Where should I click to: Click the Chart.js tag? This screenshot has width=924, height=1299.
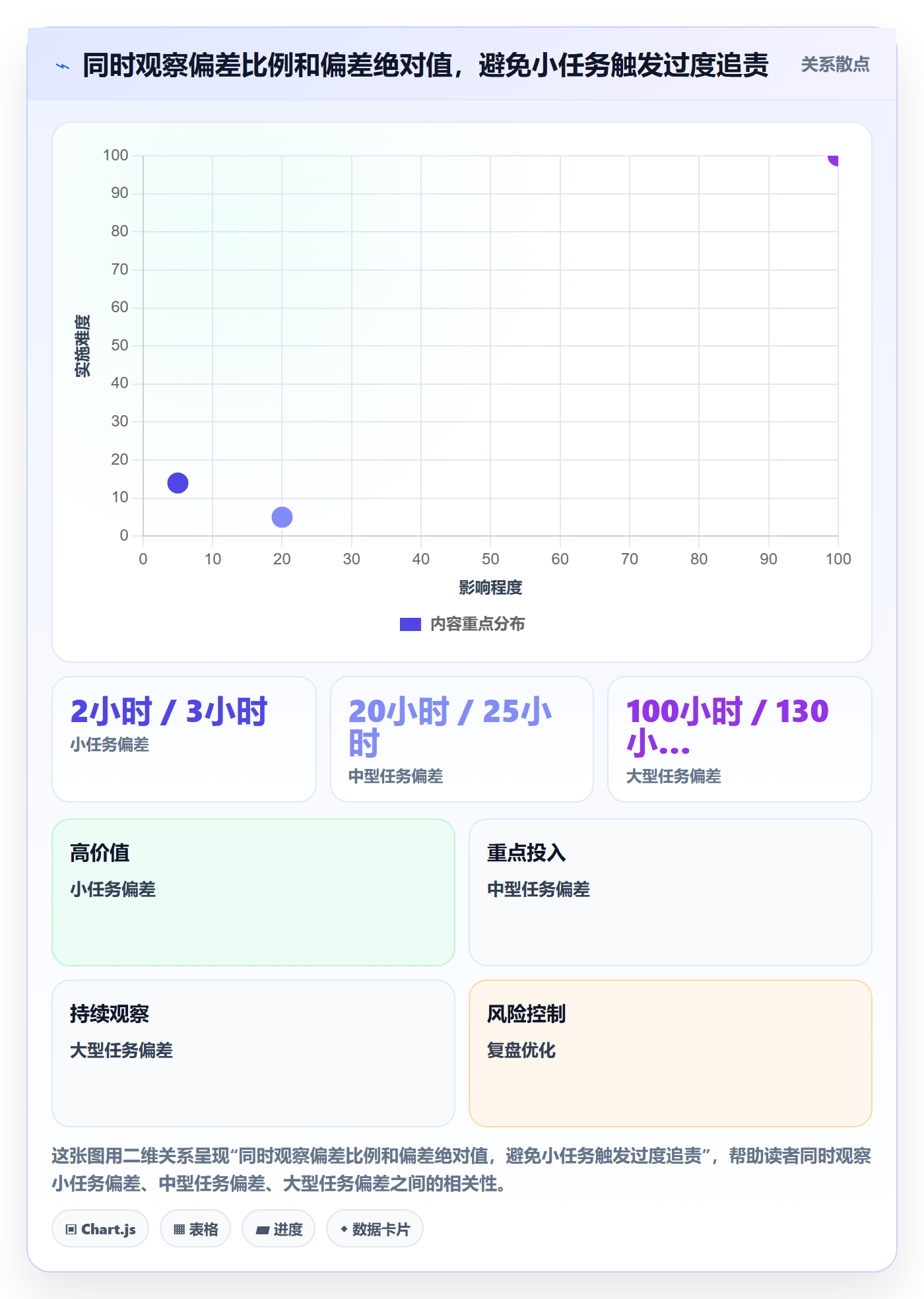pyautogui.click(x=100, y=1229)
